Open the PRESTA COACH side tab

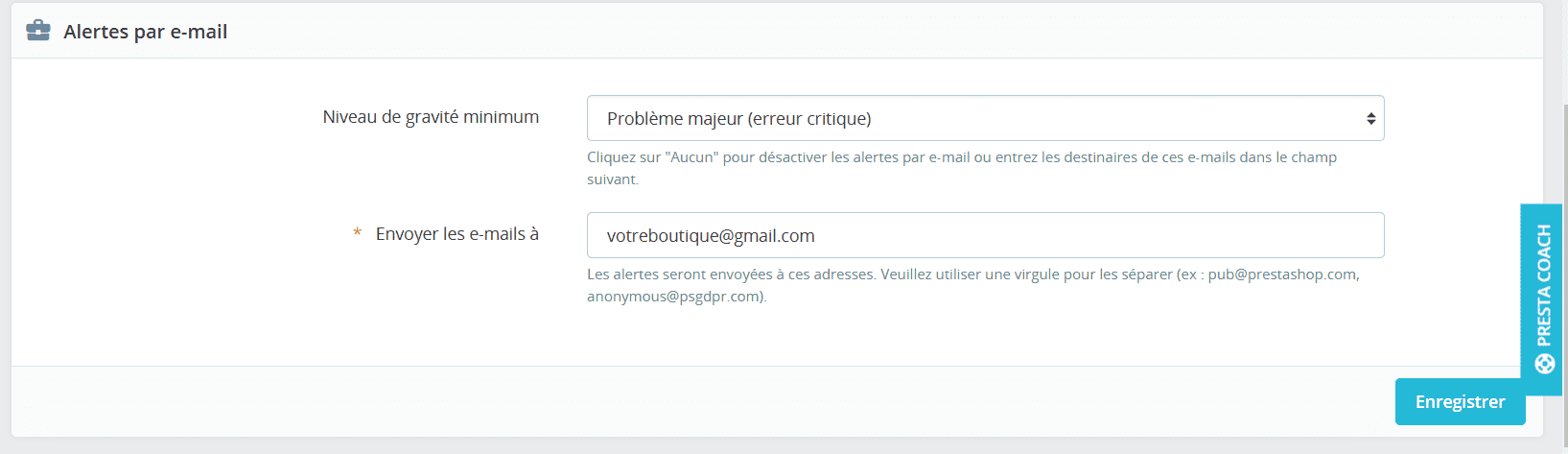point(1541,299)
